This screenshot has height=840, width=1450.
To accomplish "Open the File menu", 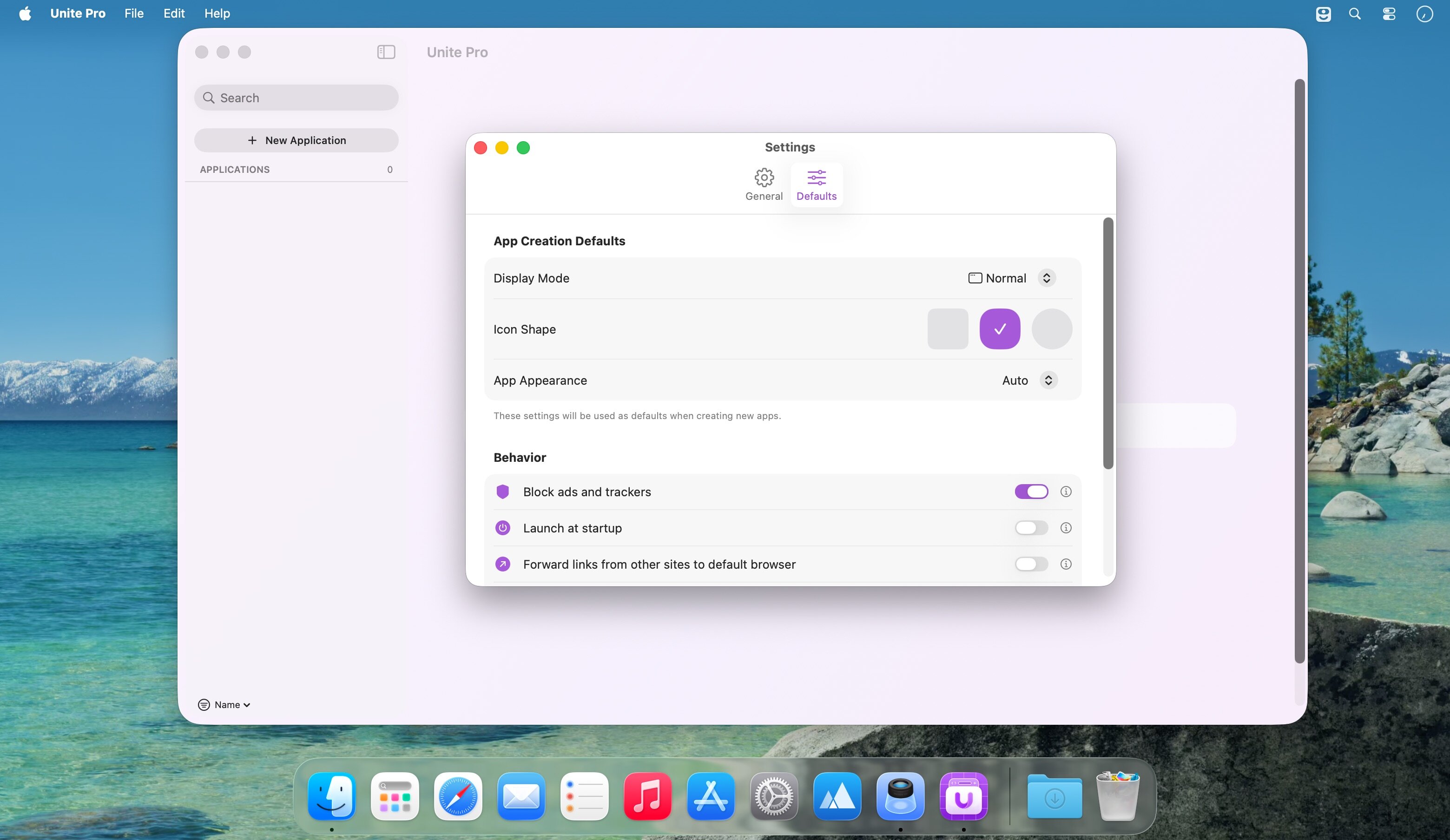I will click(x=133, y=13).
